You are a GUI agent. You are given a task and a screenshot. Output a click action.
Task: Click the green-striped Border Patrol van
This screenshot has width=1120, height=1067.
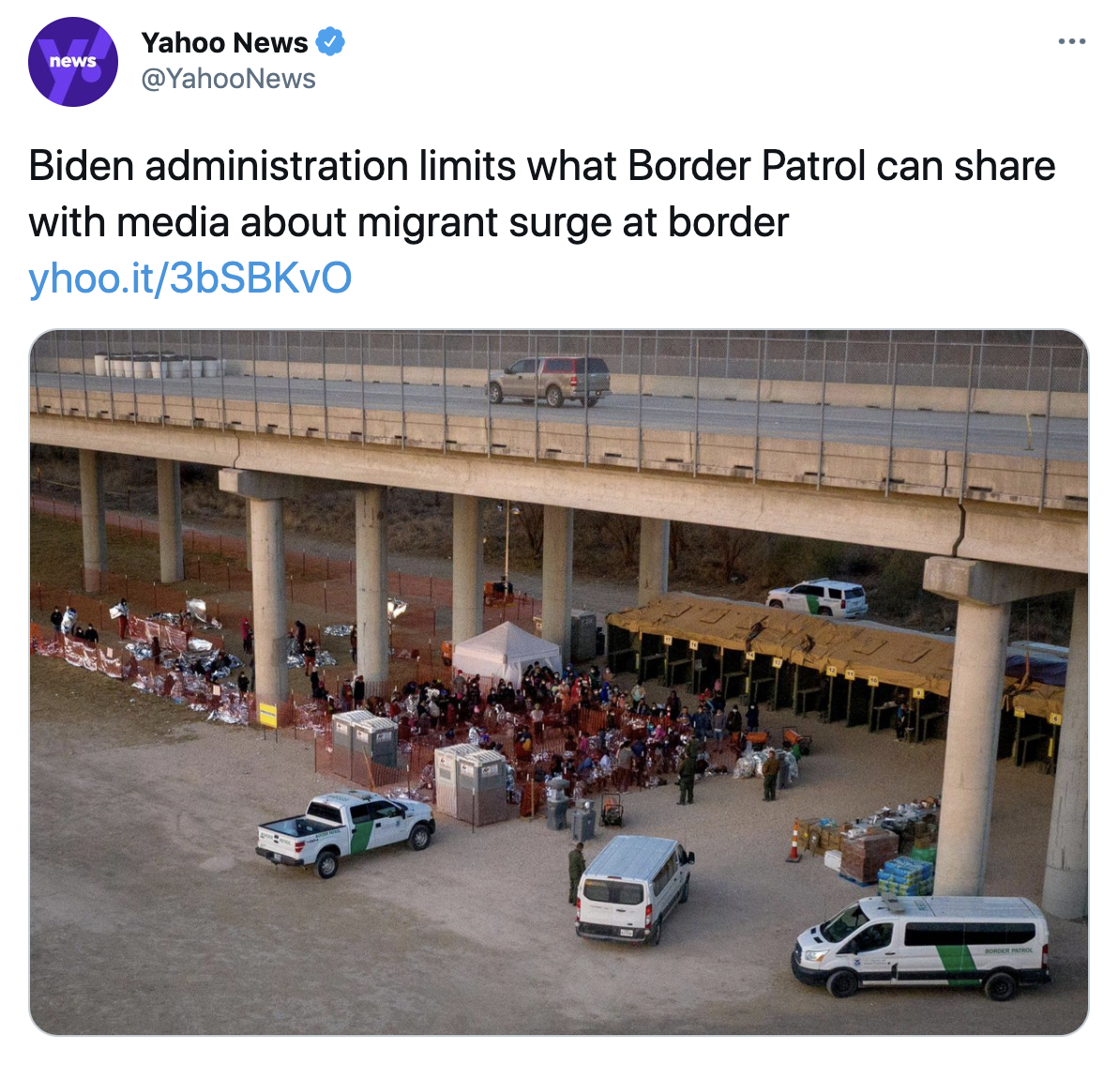point(923,946)
